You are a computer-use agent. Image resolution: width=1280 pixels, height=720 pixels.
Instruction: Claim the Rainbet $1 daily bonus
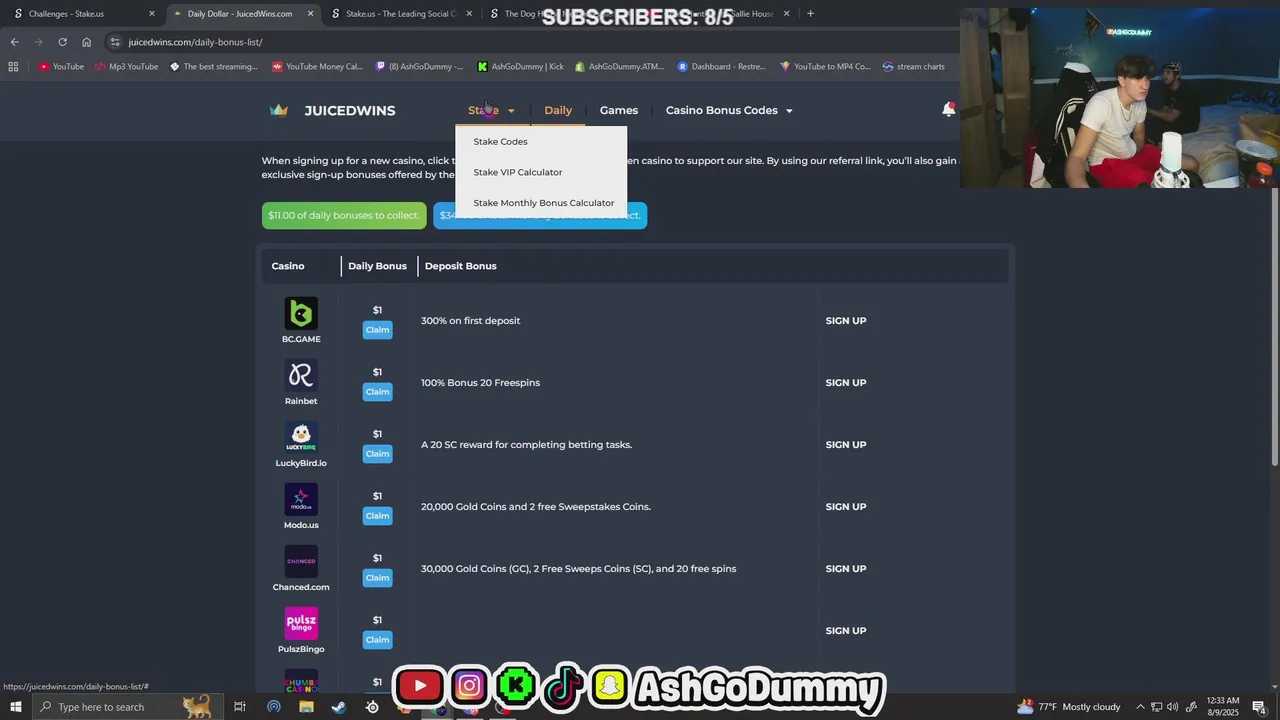[x=377, y=392]
